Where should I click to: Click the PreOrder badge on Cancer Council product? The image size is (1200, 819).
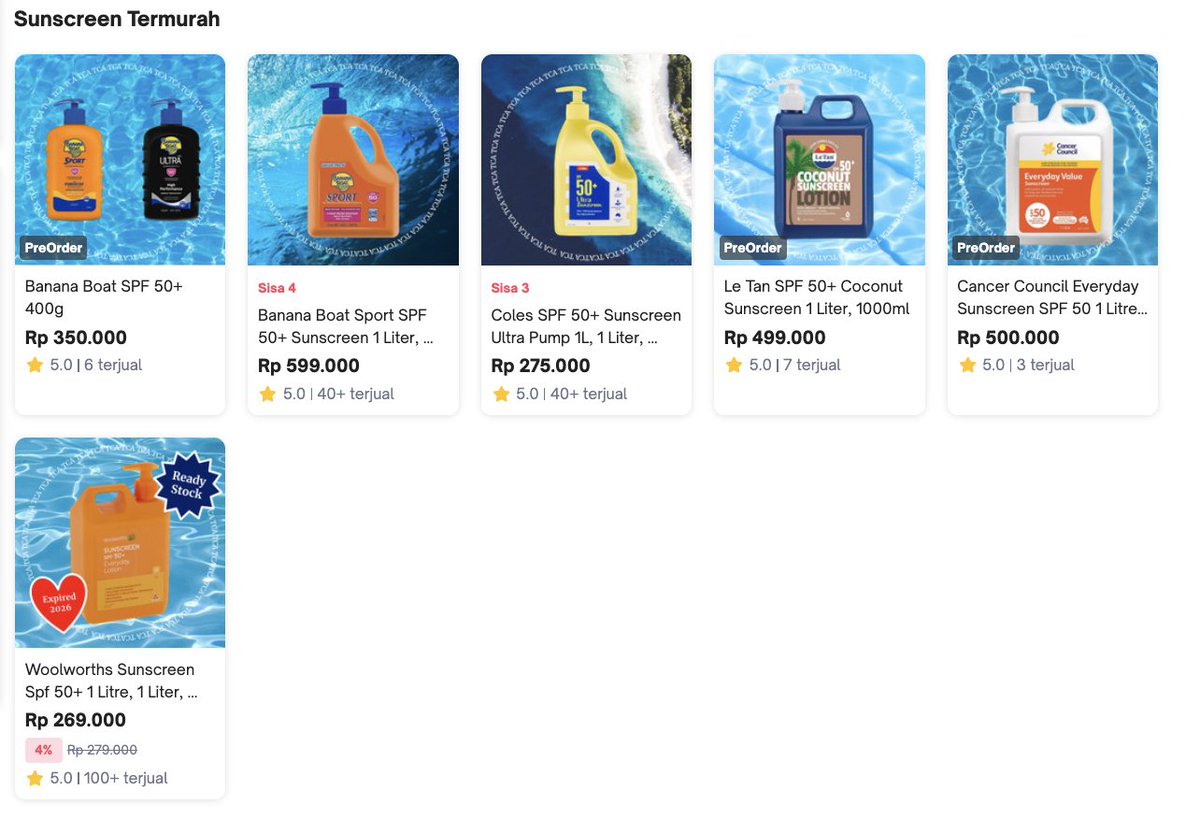click(986, 248)
